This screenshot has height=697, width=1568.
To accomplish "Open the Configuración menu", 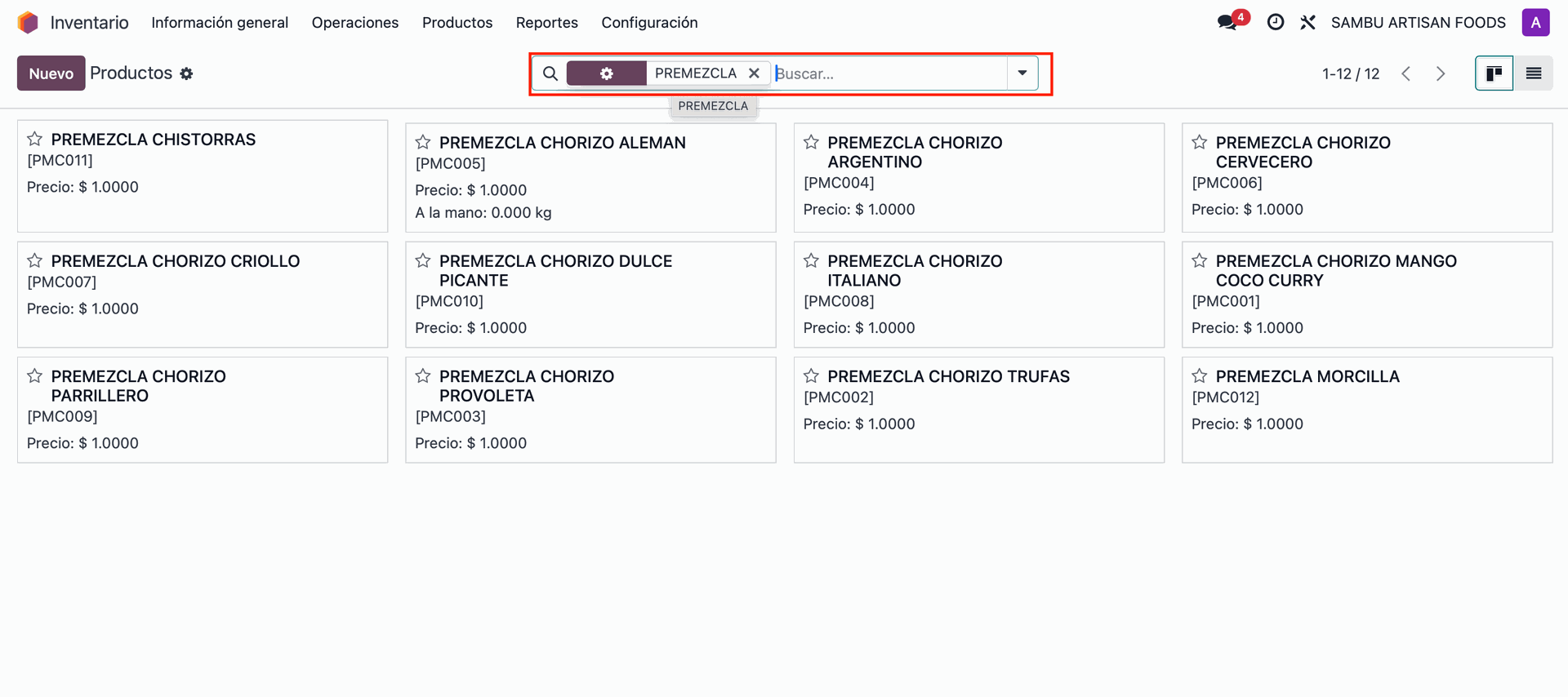I will (x=649, y=23).
